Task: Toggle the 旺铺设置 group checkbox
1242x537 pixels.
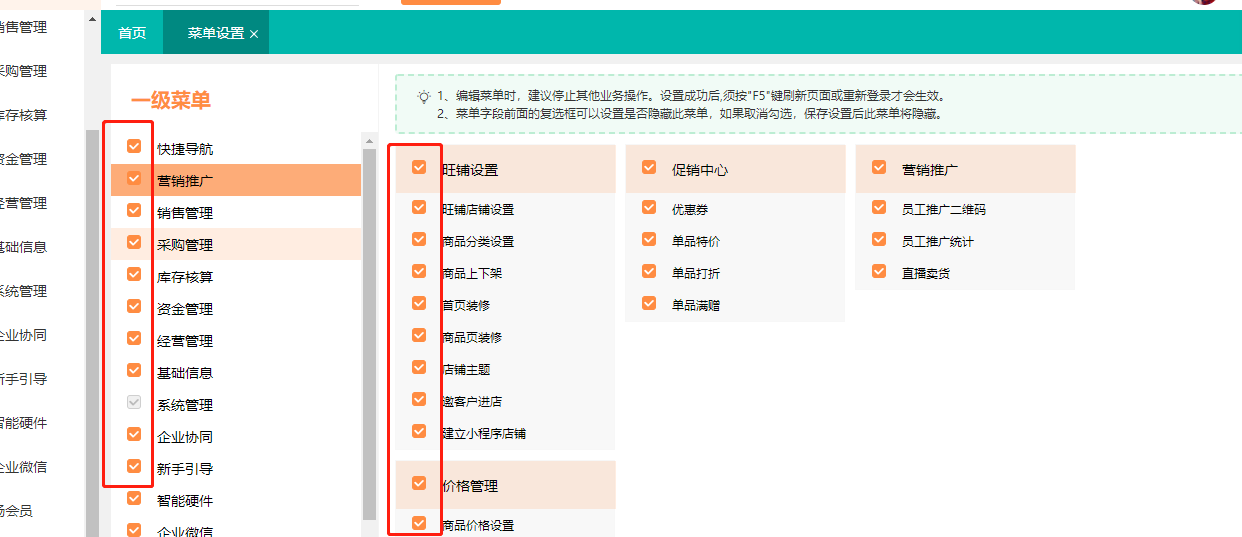Action: point(419,168)
